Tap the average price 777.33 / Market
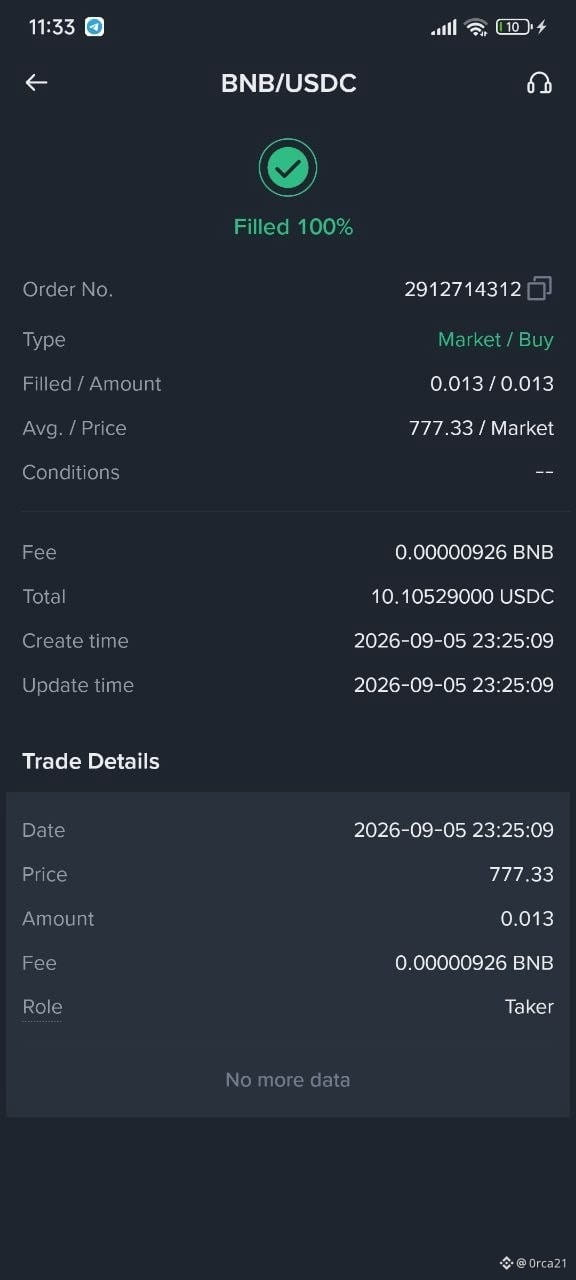576x1280 pixels. tap(481, 428)
